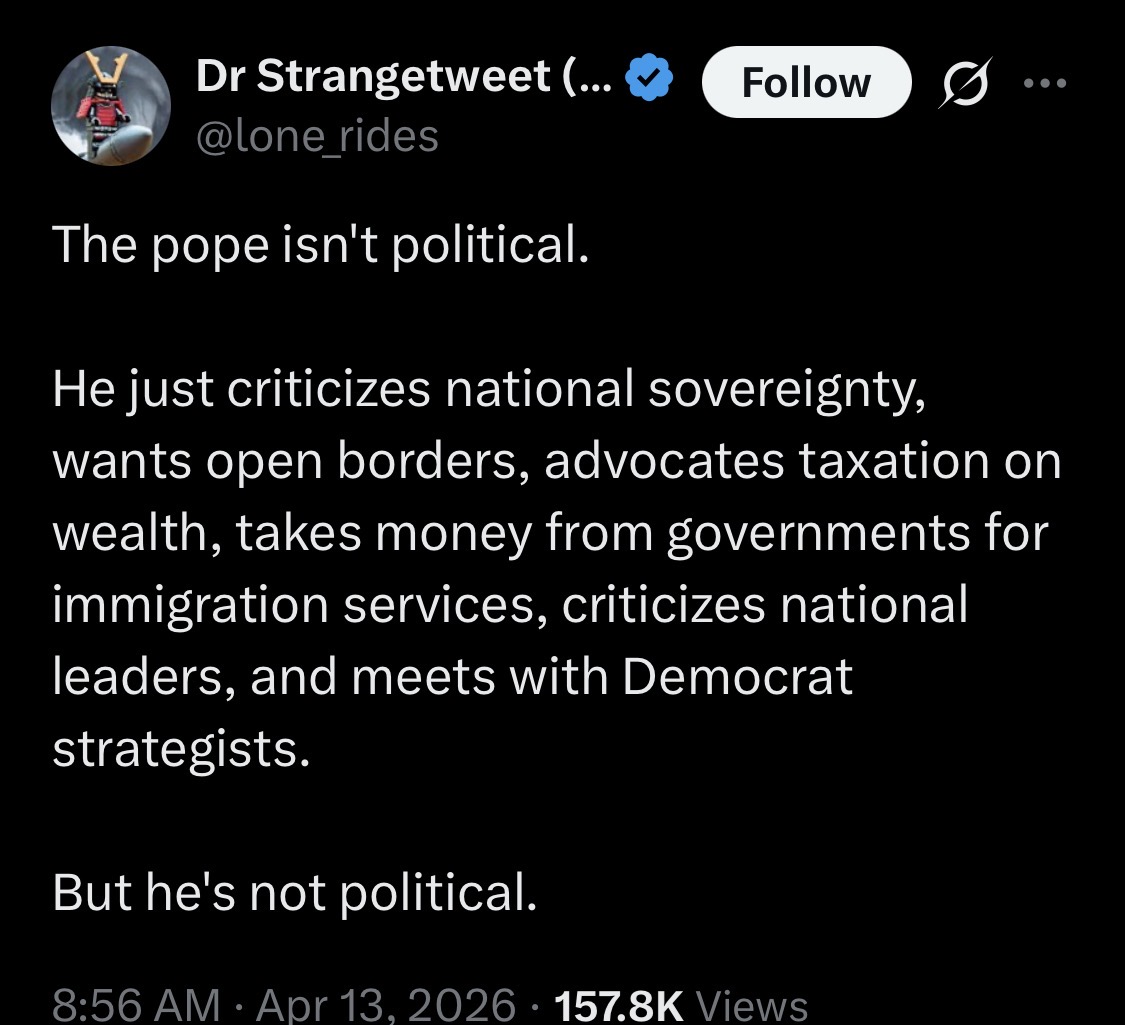Click the @lone_rides handle
The width and height of the screenshot is (1125, 1025).
point(318,134)
